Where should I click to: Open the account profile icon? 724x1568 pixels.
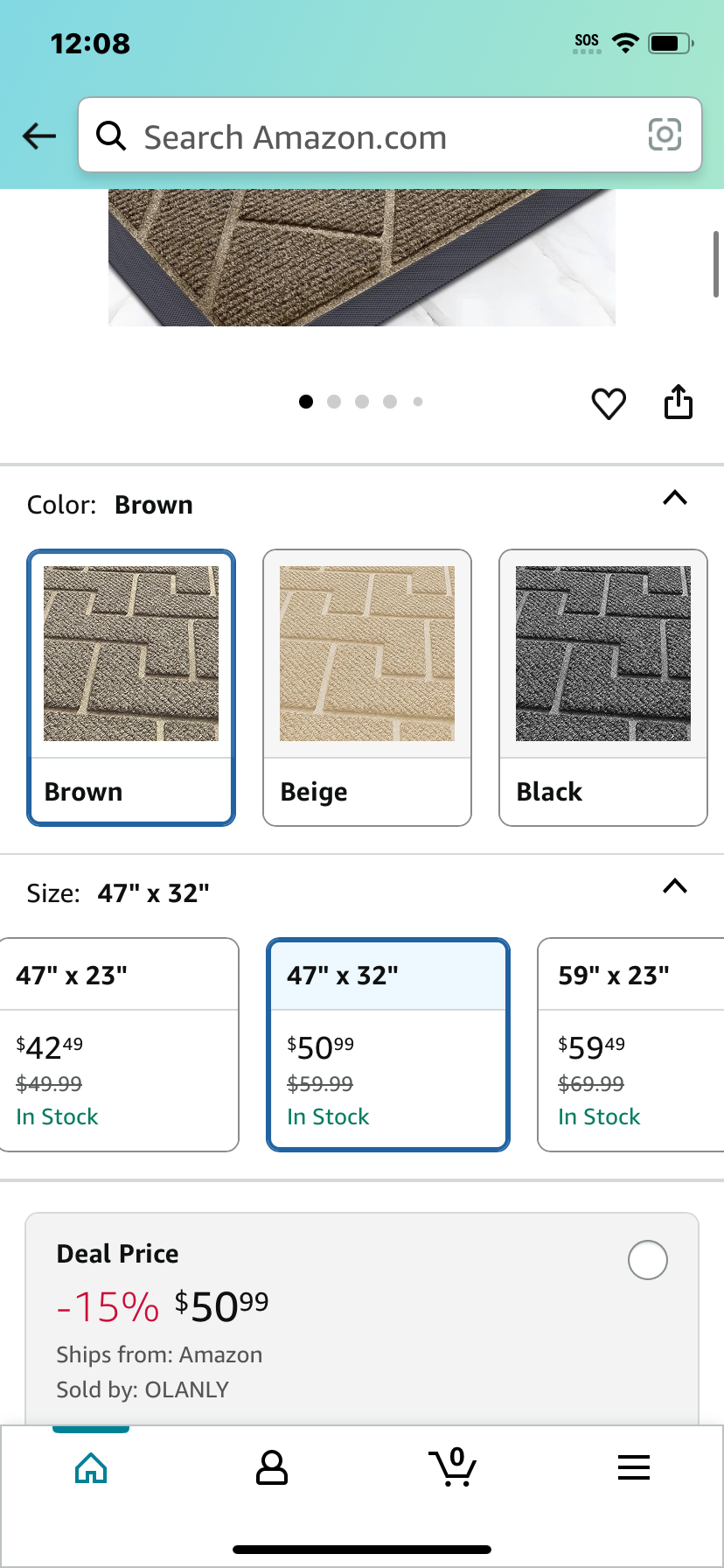272,1467
